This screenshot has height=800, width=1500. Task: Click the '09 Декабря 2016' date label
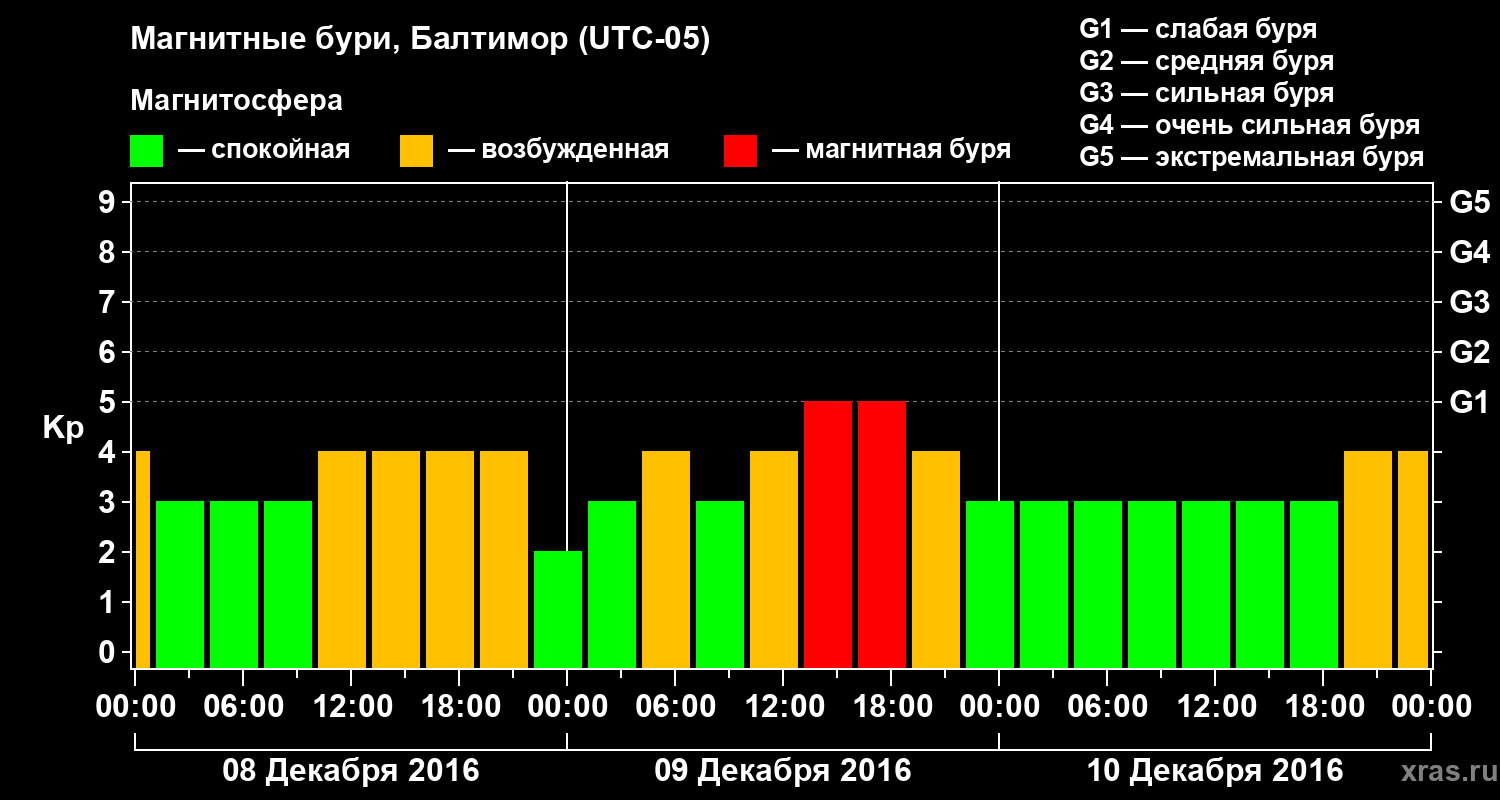(x=782, y=771)
